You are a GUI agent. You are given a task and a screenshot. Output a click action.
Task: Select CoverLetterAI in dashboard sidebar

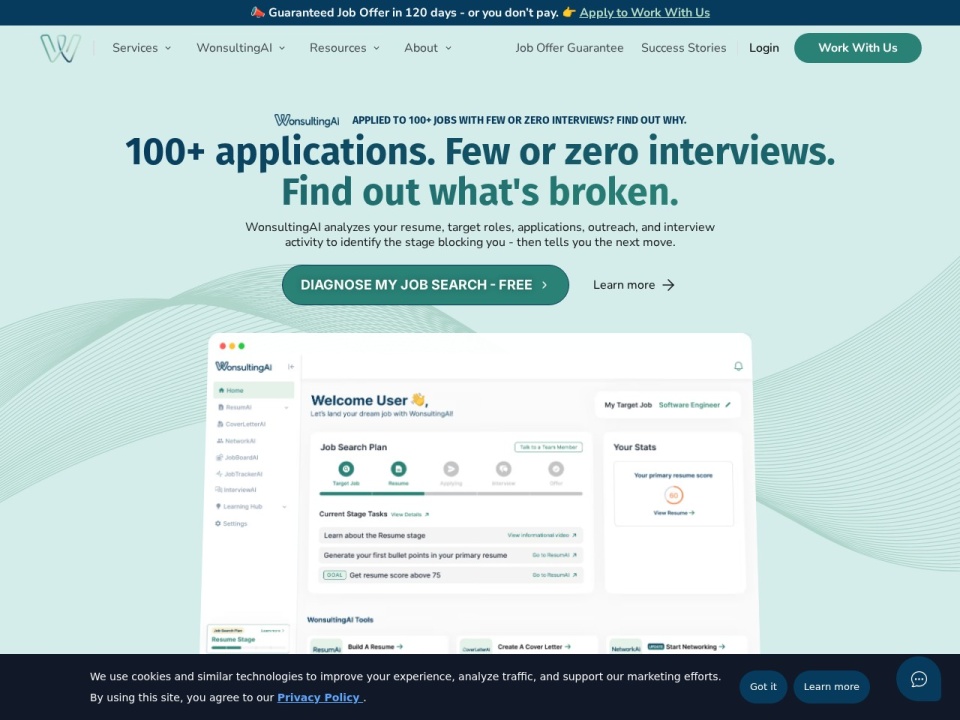tap(241, 424)
